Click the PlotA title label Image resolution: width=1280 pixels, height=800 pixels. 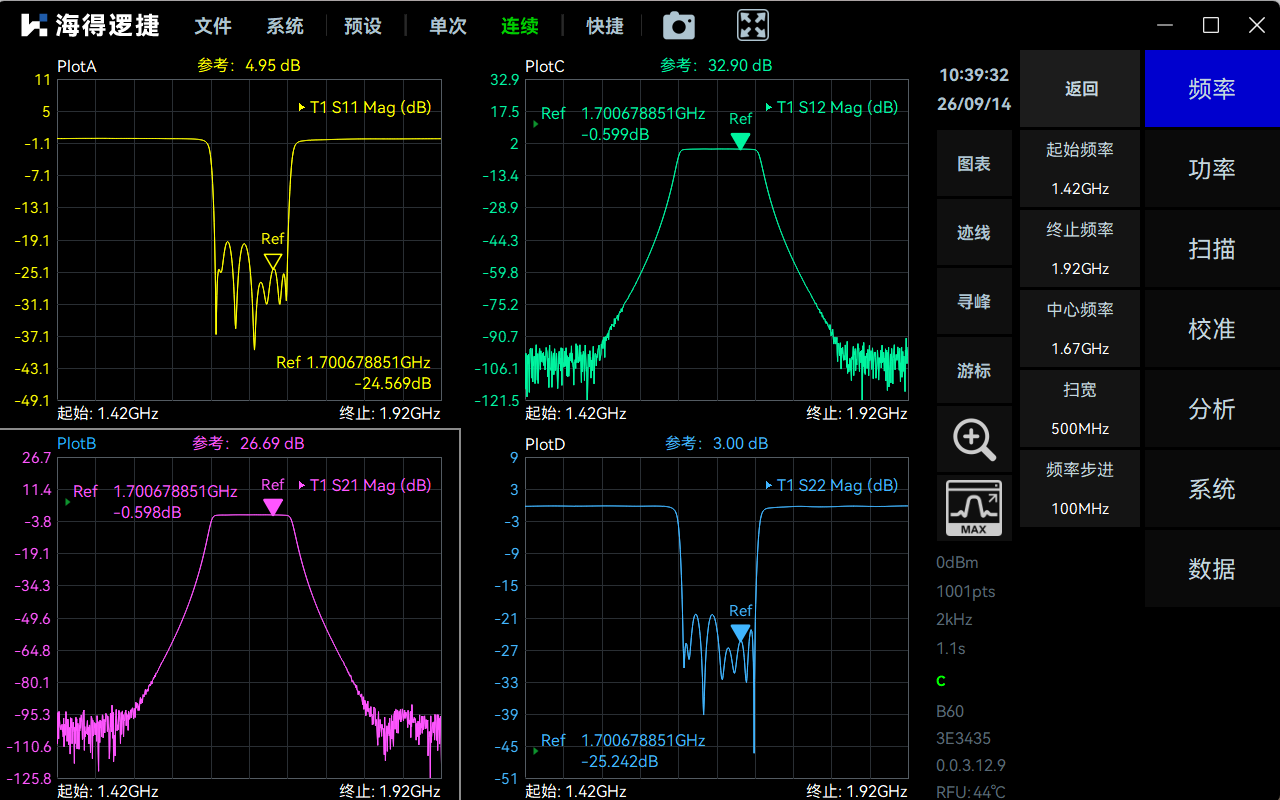coord(77,67)
